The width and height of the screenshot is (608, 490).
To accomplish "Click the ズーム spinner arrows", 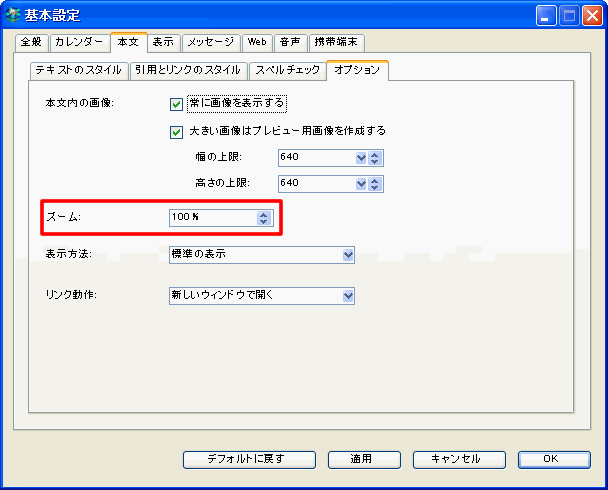I will pos(263,218).
